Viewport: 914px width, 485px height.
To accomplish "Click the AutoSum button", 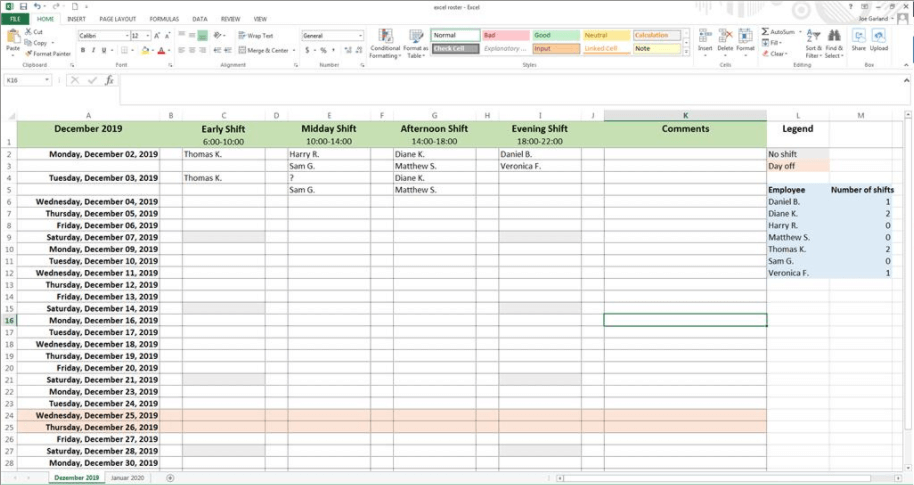I will [782, 32].
